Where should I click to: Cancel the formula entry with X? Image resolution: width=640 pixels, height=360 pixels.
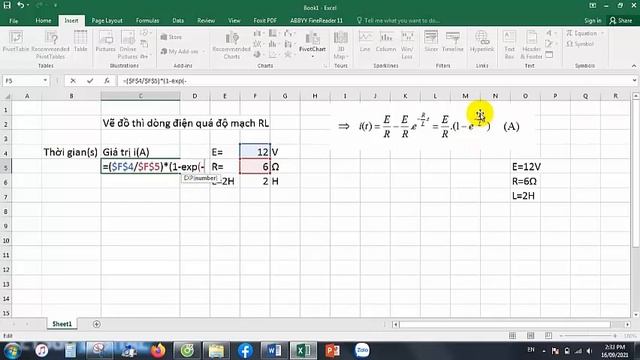pyautogui.click(x=73, y=81)
